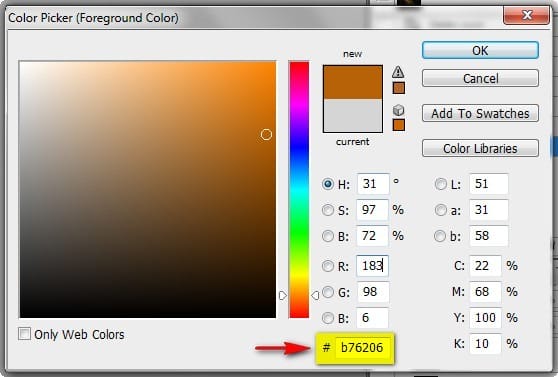Select the in-gamut color swatch under the warning triangle
This screenshot has height=377, width=558.
point(399,88)
